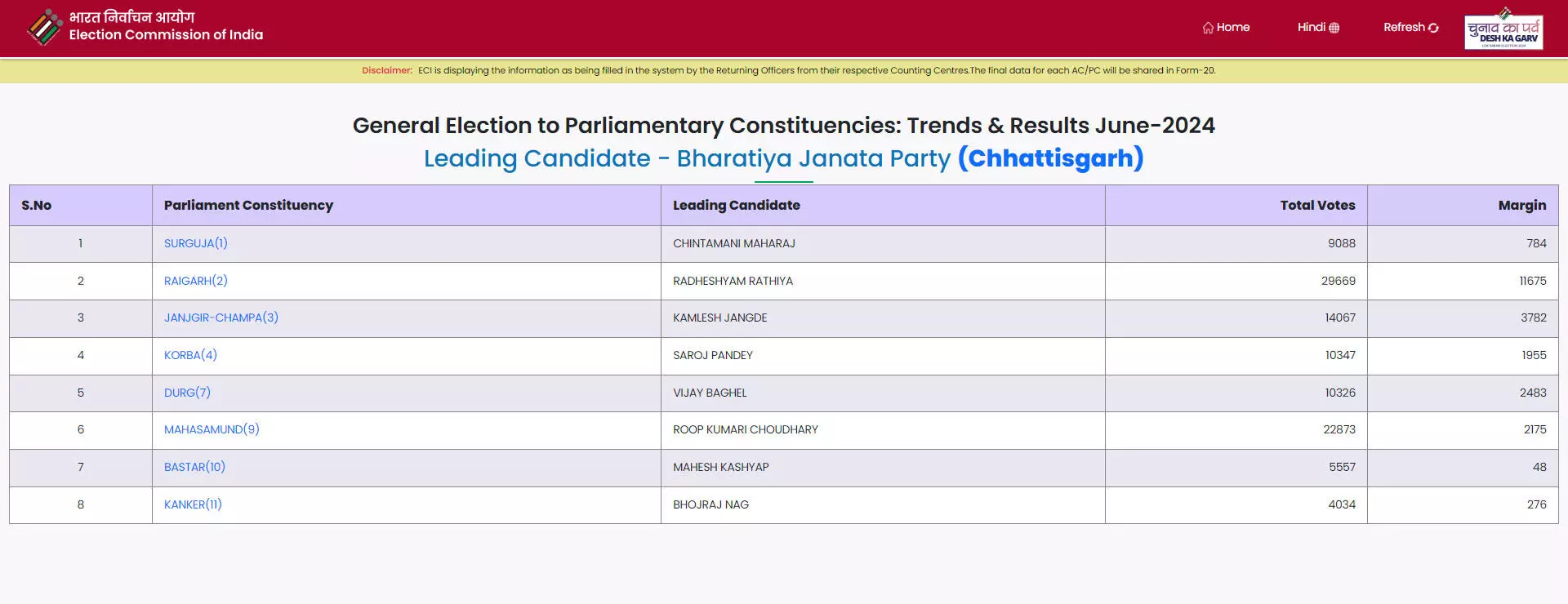Click the Hindi globe icon
The height and width of the screenshot is (604, 1568).
1334,28
